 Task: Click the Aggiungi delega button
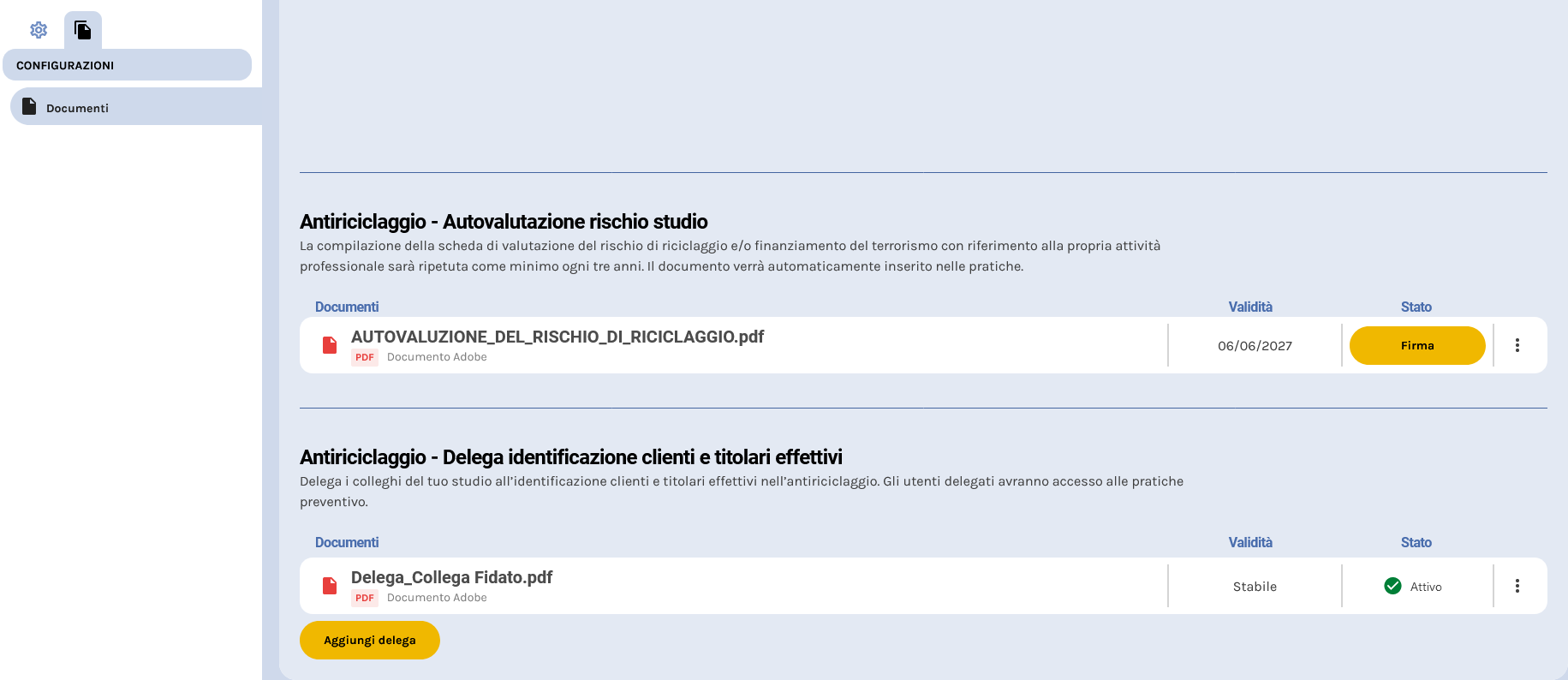[370, 641]
